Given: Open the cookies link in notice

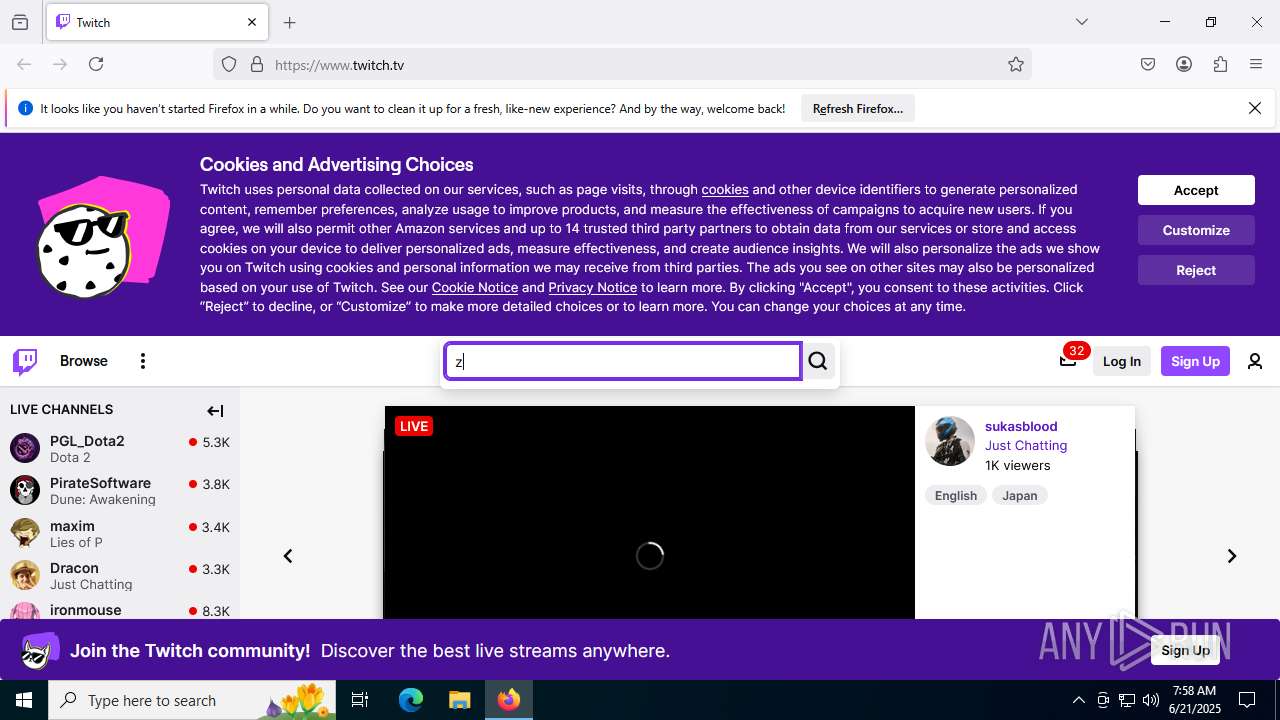Looking at the screenshot, I should click(725, 189).
